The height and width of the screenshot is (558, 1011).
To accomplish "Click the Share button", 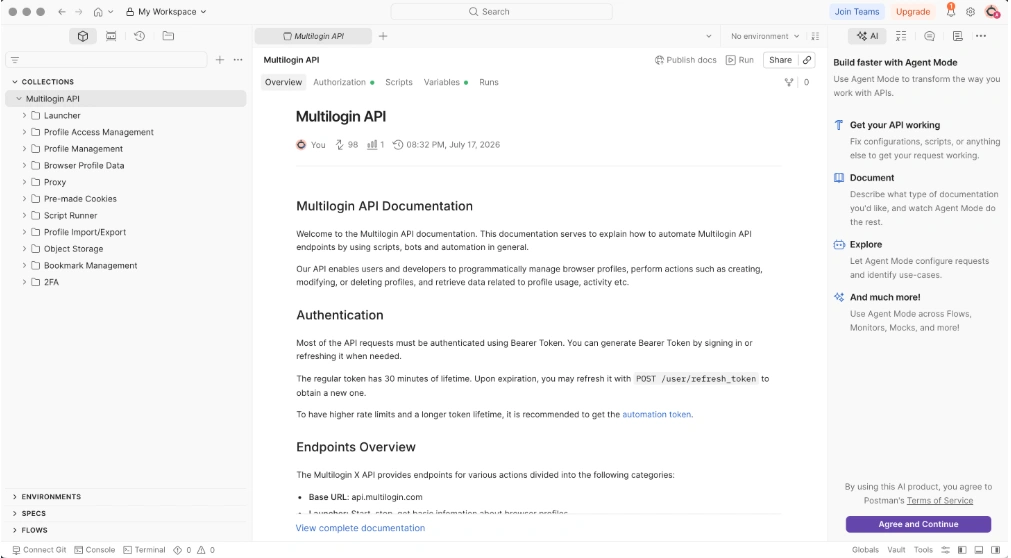I will [x=780, y=60].
